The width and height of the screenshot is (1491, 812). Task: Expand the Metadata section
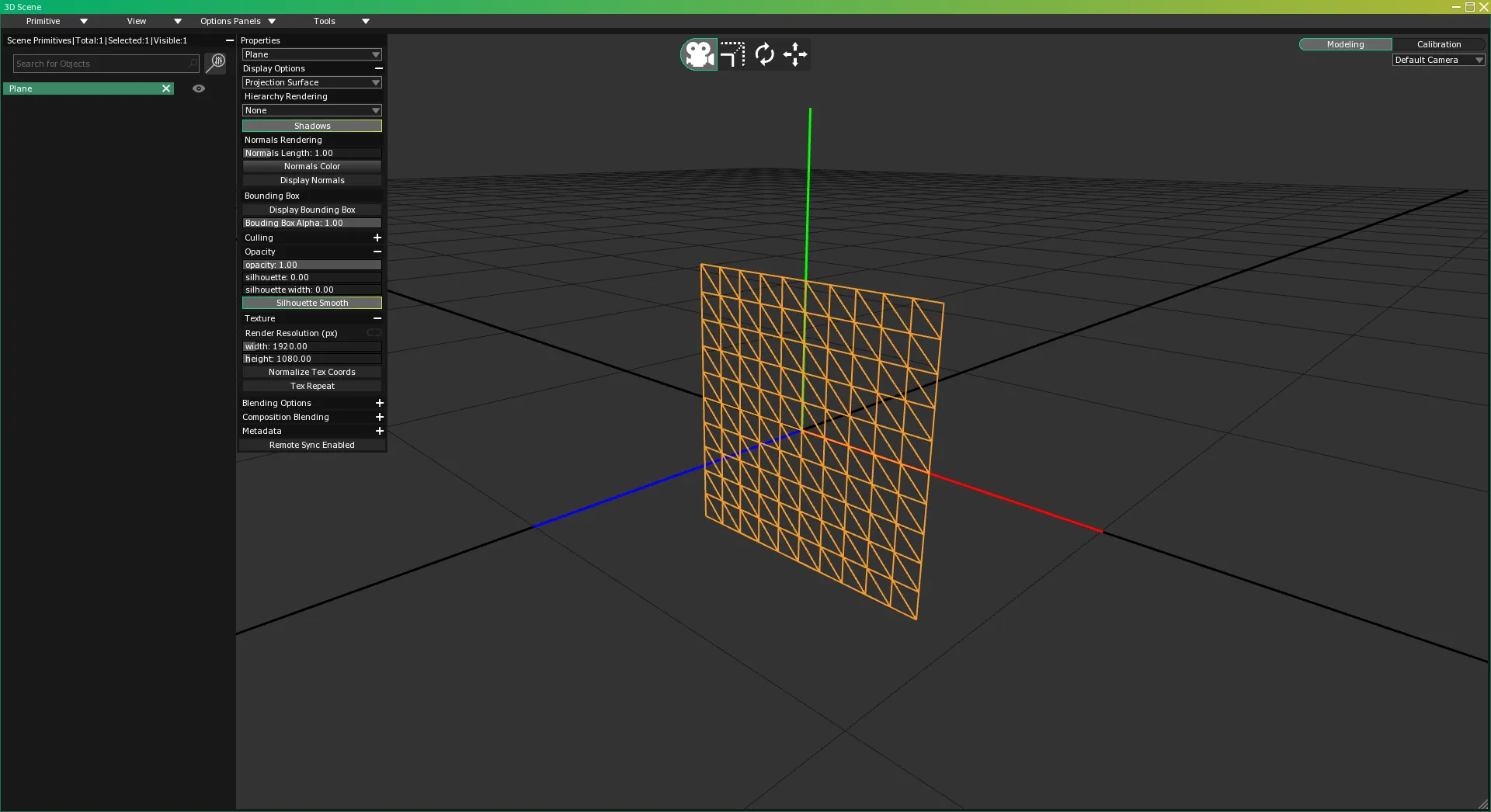[380, 431]
